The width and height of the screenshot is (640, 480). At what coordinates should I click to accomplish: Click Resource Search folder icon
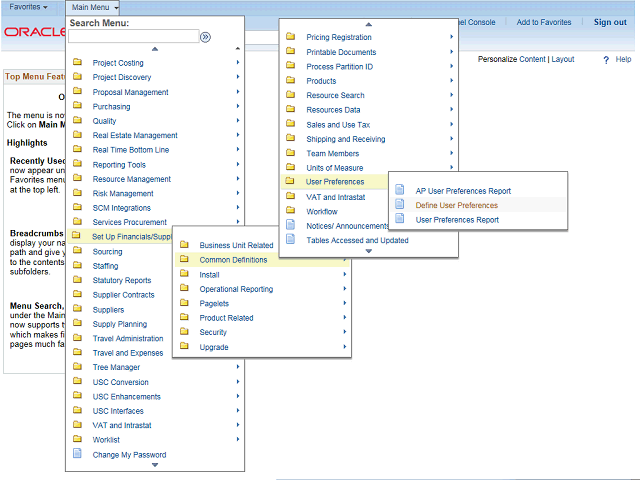point(291,94)
